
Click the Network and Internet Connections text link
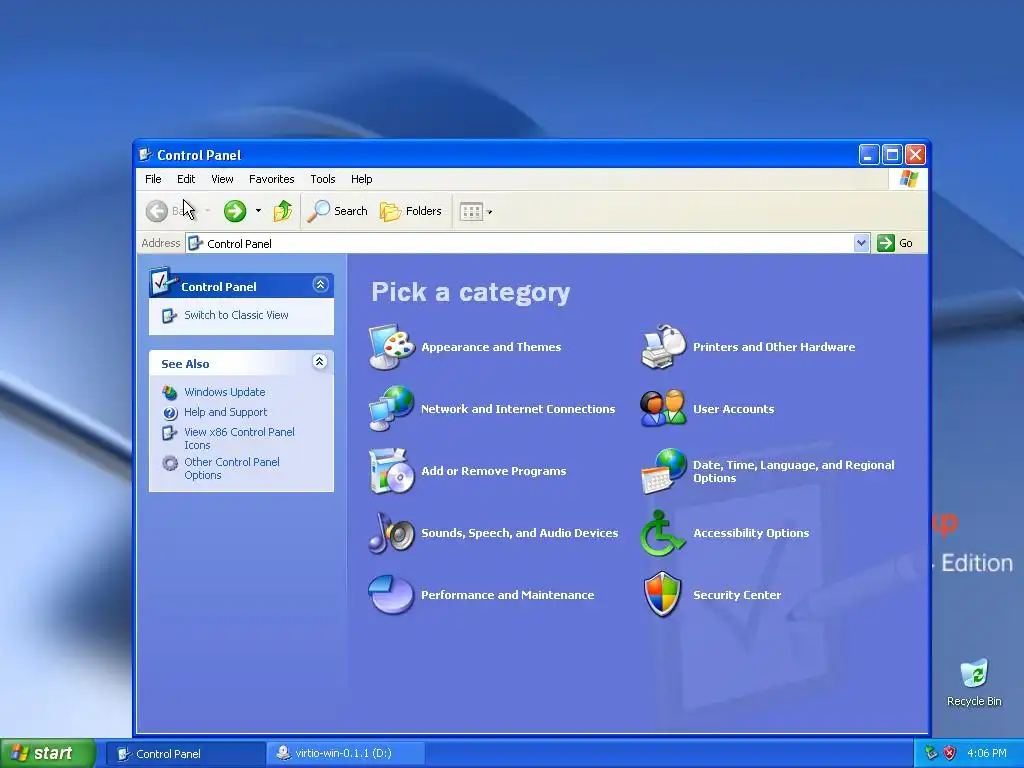[518, 409]
